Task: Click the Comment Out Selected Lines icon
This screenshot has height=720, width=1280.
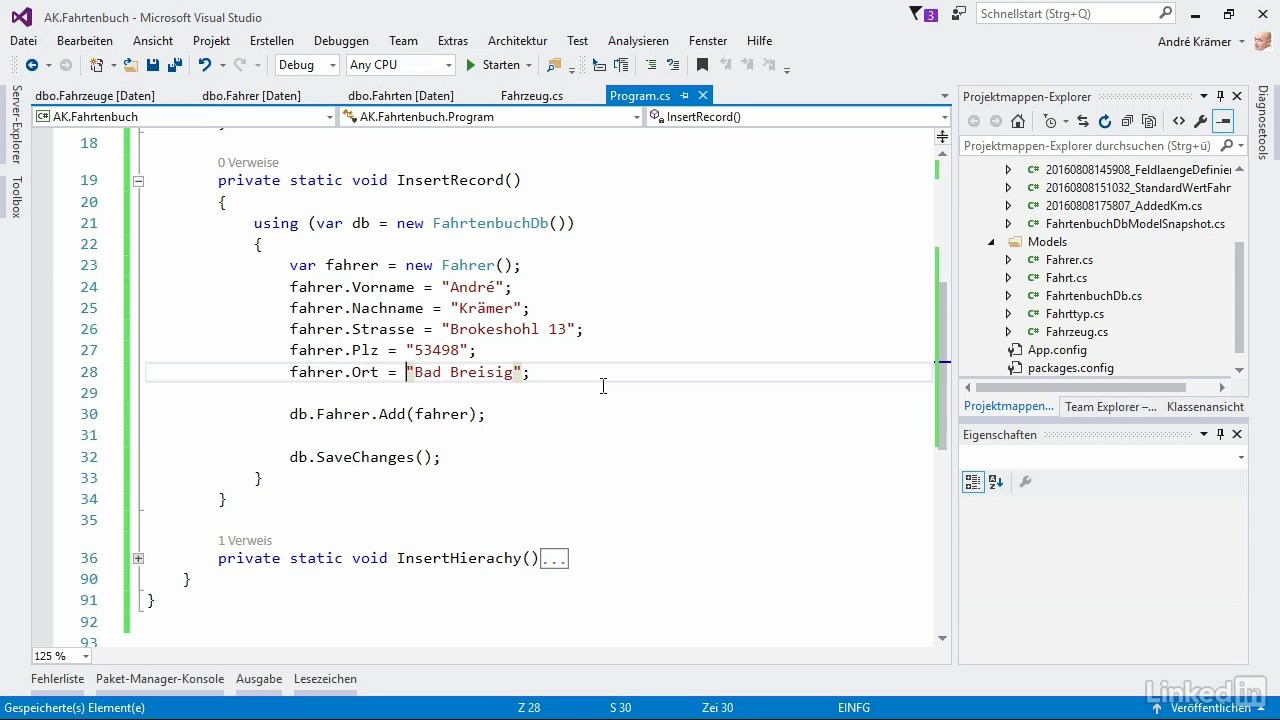Action: coord(651,65)
